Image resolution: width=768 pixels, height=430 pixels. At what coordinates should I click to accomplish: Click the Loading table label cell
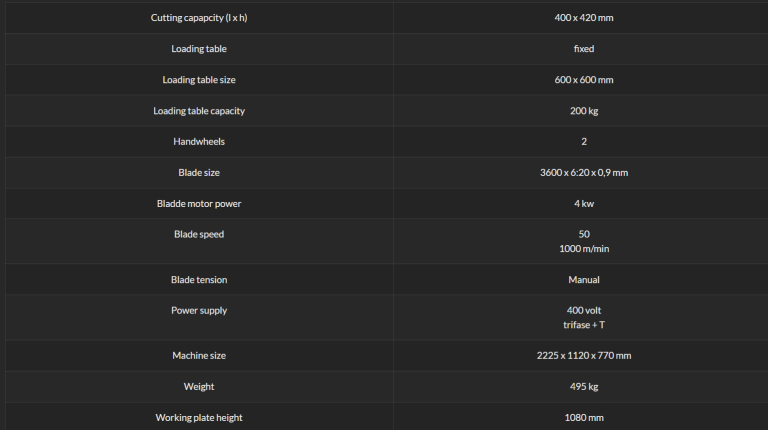(x=199, y=48)
